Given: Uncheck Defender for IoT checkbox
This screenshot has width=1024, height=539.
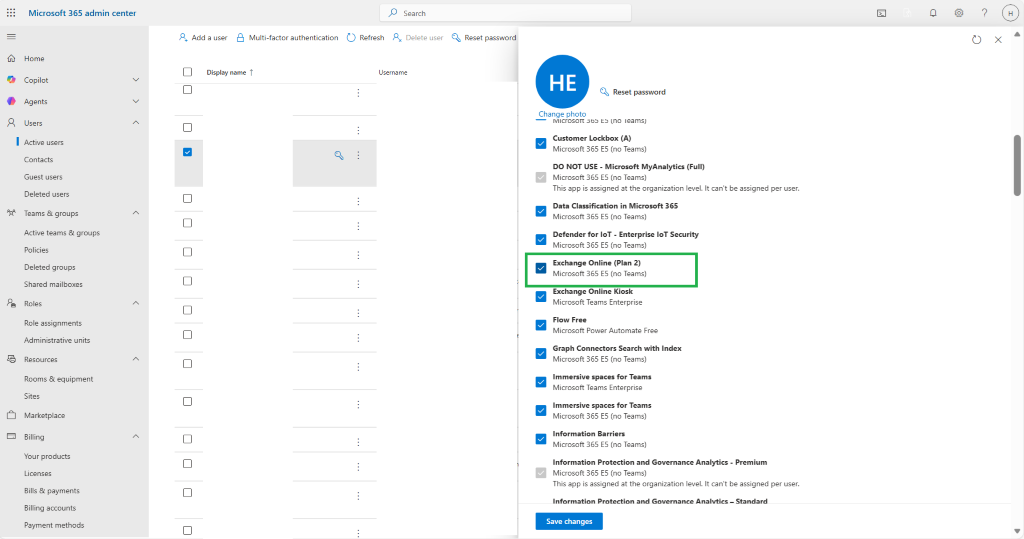Looking at the screenshot, I should (541, 239).
